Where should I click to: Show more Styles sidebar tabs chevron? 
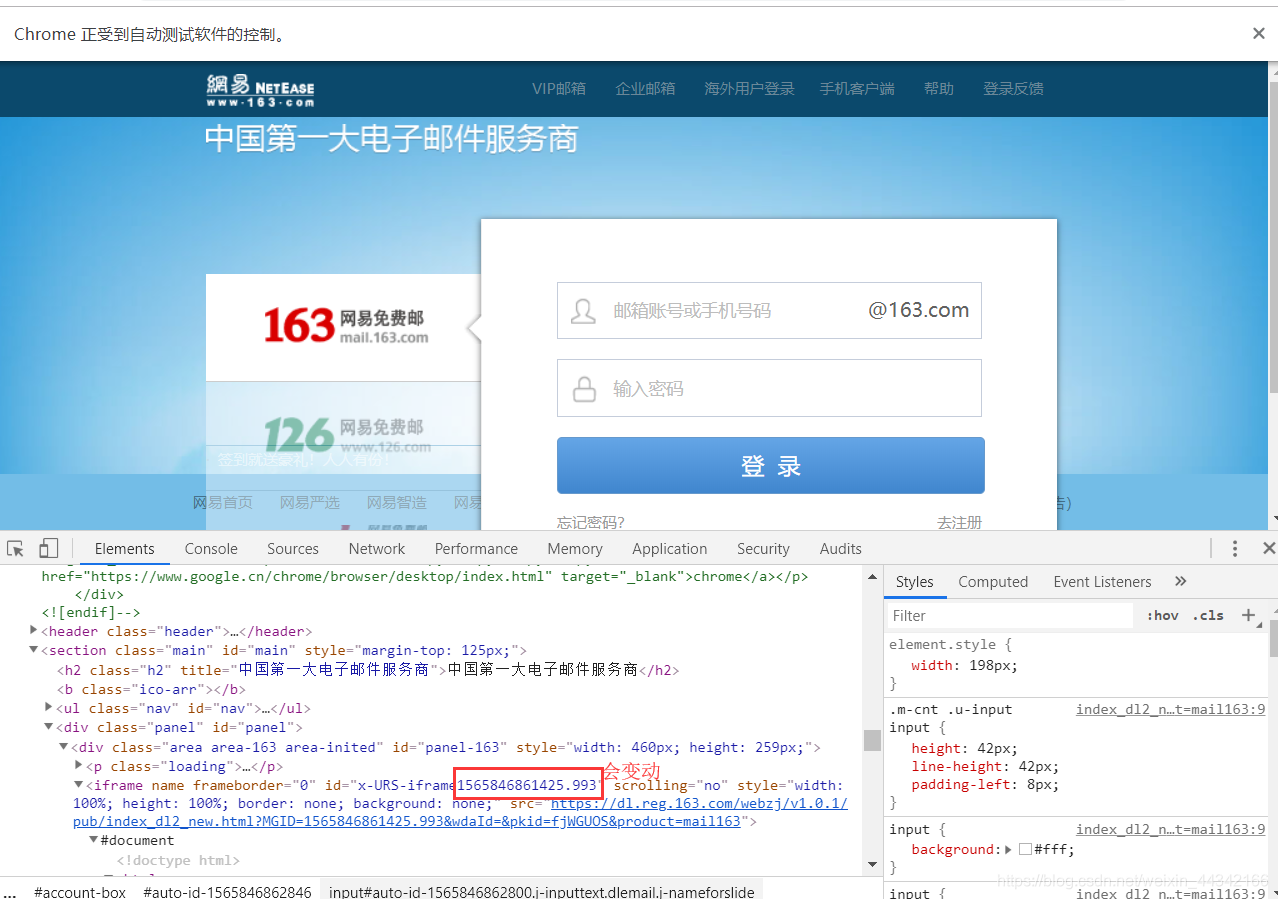click(1180, 581)
